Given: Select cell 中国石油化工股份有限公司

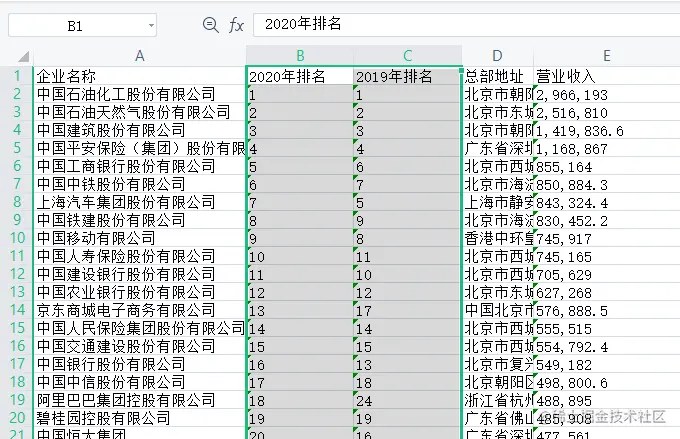Looking at the screenshot, I should coord(140,94).
